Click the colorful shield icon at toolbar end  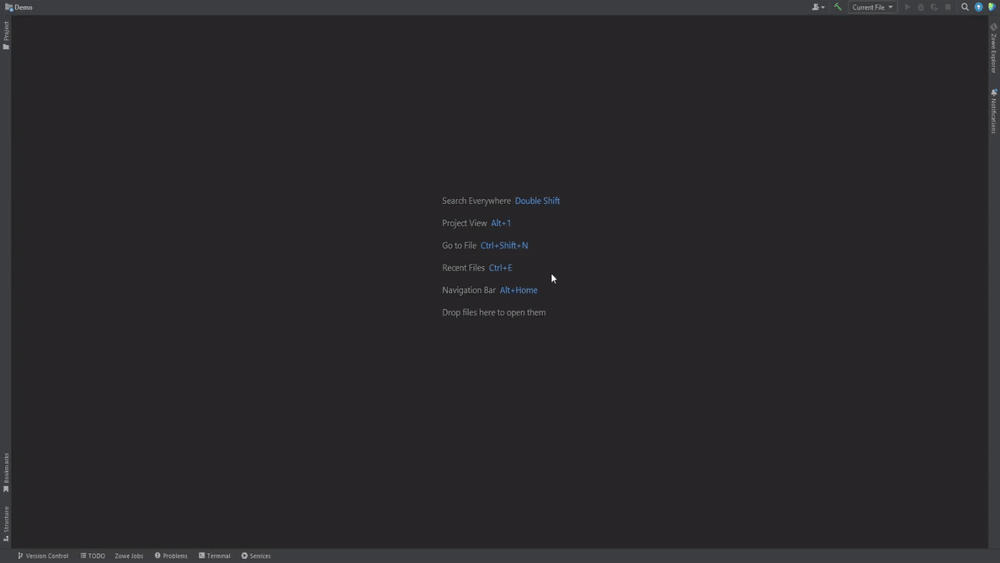pos(992,7)
